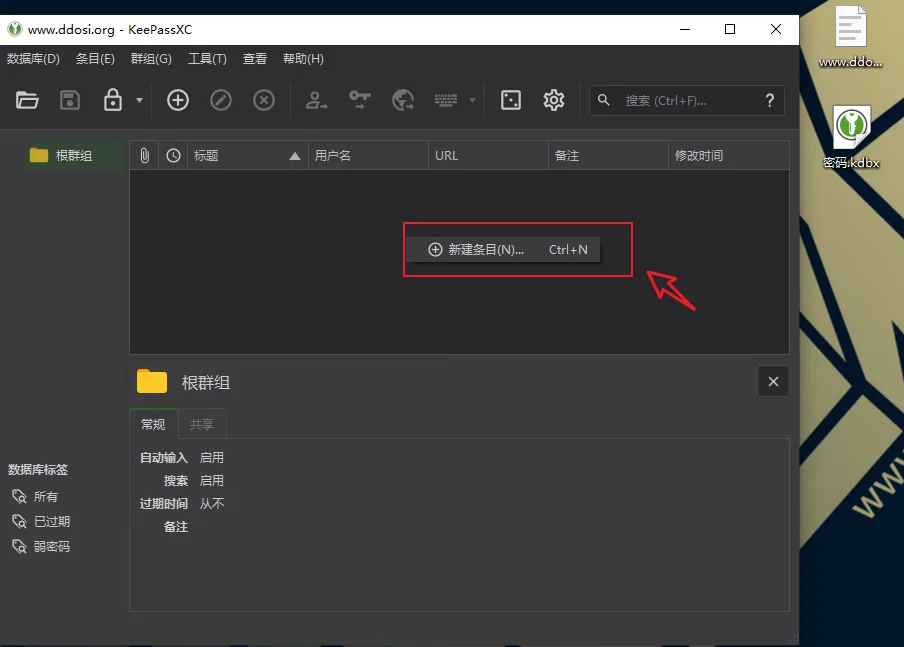The height and width of the screenshot is (647, 904).
Task: Open search help question mark
Action: tap(770, 100)
